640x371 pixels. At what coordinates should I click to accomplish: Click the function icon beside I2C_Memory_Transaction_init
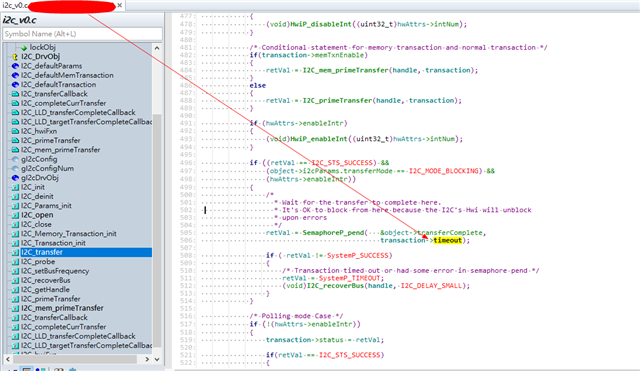pos(15,234)
